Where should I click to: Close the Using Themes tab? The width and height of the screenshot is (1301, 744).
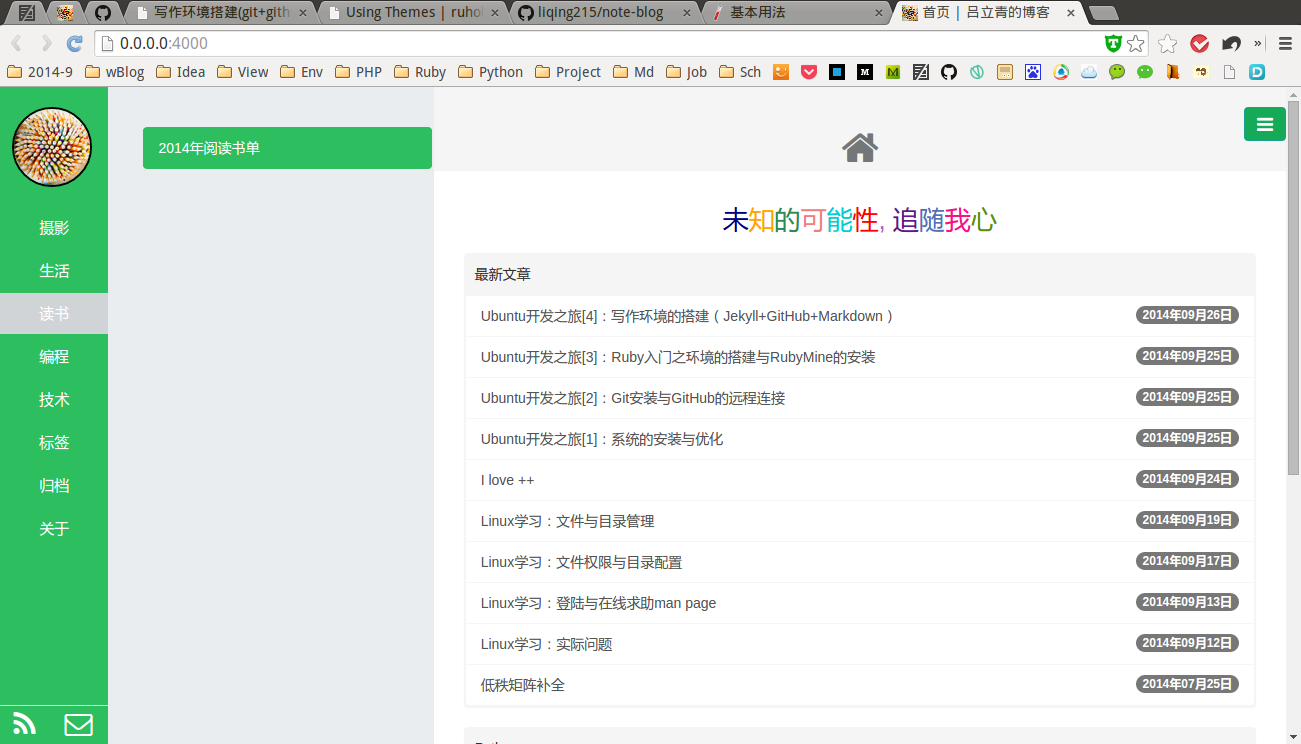(x=493, y=13)
